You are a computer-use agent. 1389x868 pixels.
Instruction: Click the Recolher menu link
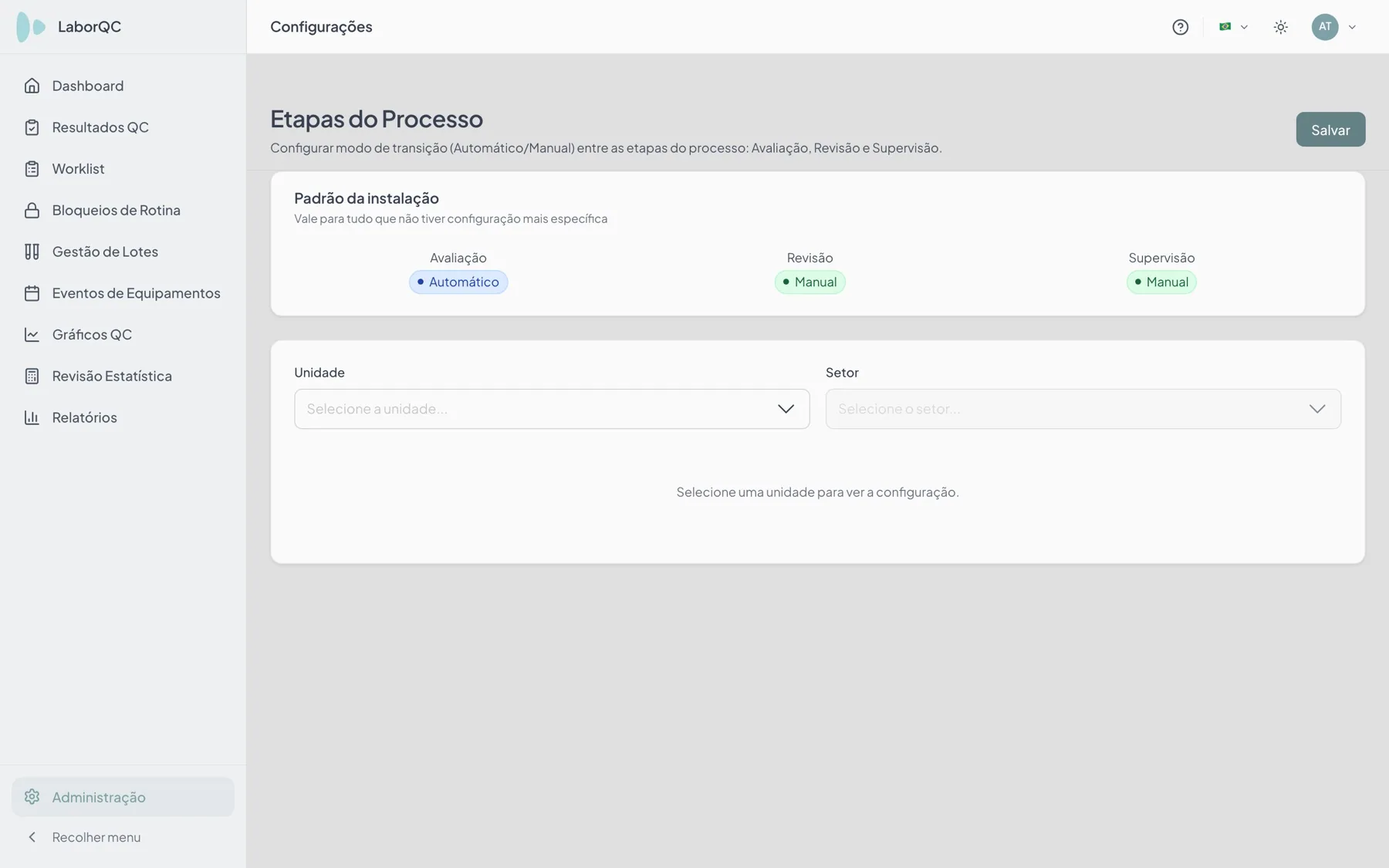(96, 837)
